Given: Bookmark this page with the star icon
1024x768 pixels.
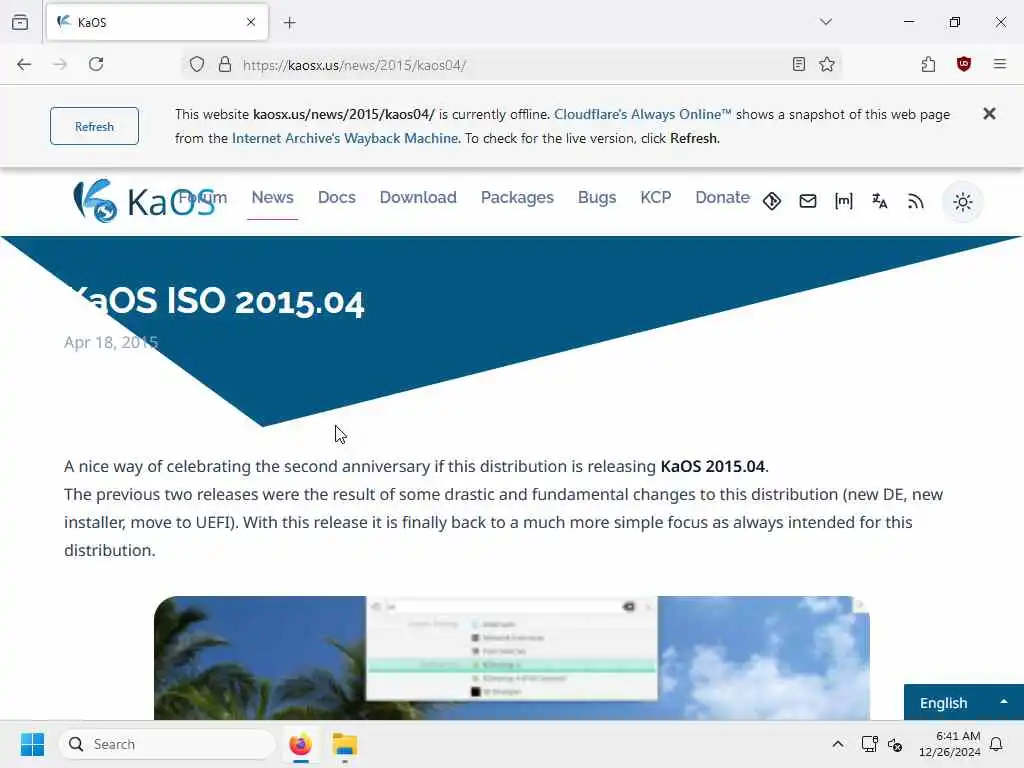Looking at the screenshot, I should [827, 64].
